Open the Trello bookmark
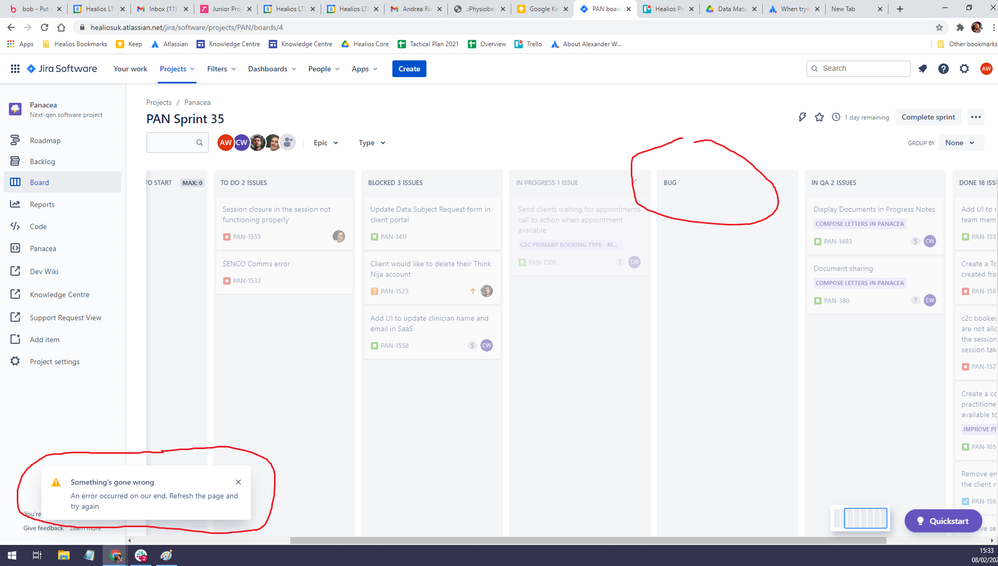This screenshot has height=566, width=998. (x=528, y=44)
